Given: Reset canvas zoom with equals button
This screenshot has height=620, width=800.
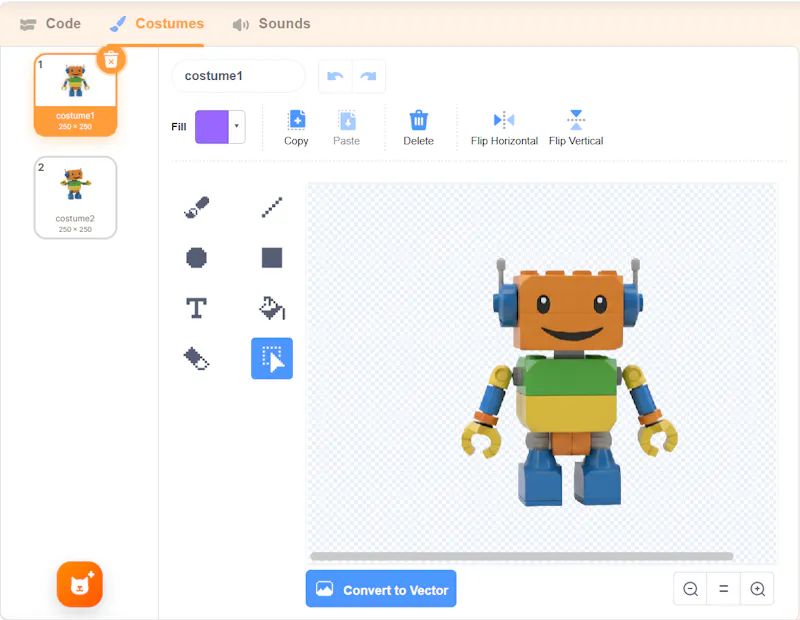Looking at the screenshot, I should pos(723,589).
